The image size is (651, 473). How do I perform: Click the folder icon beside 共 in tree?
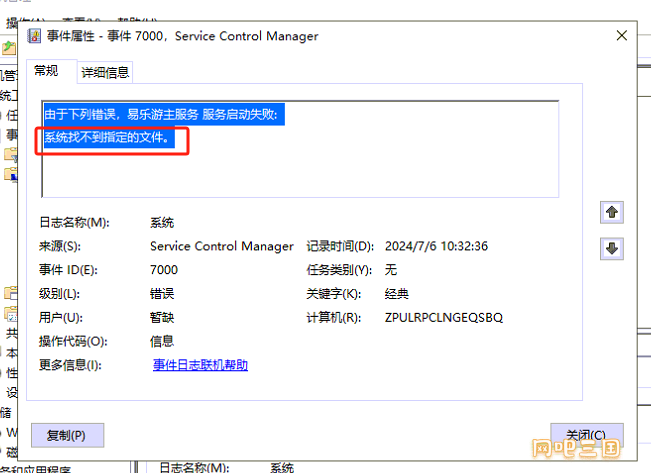[x=11, y=313]
